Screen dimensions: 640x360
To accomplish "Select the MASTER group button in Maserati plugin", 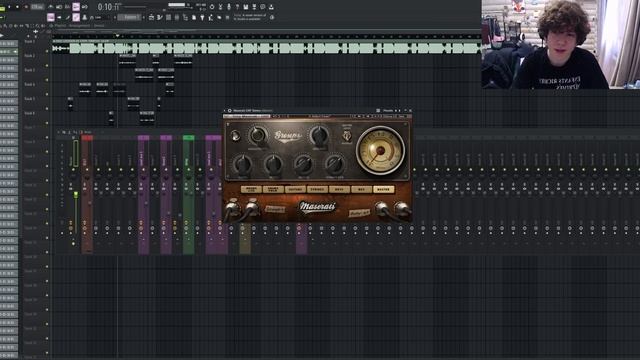I will pyautogui.click(x=383, y=189).
